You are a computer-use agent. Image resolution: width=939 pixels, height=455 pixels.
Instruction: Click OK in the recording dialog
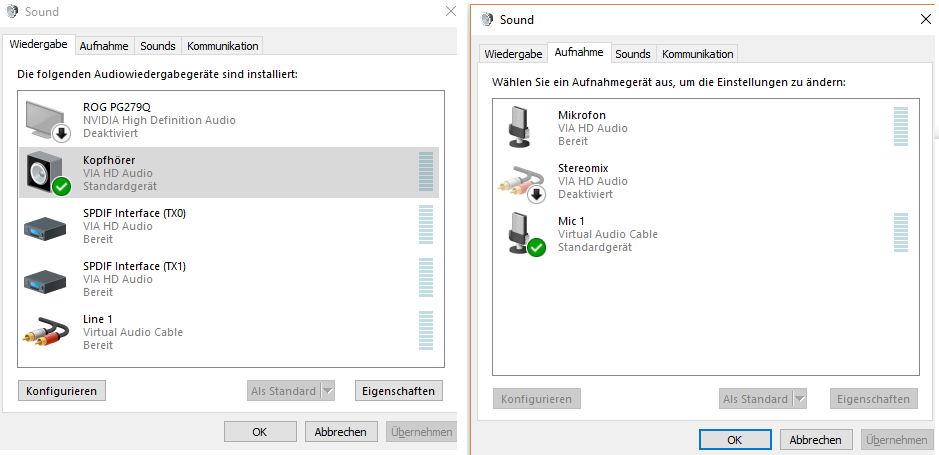735,440
